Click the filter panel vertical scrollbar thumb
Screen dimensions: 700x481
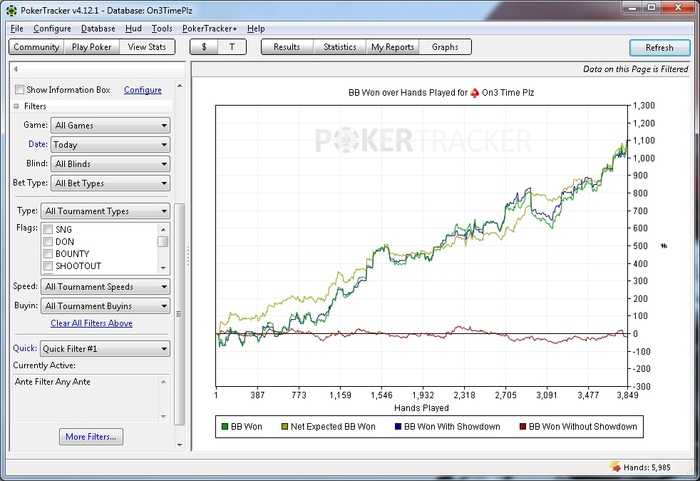[x=179, y=314]
